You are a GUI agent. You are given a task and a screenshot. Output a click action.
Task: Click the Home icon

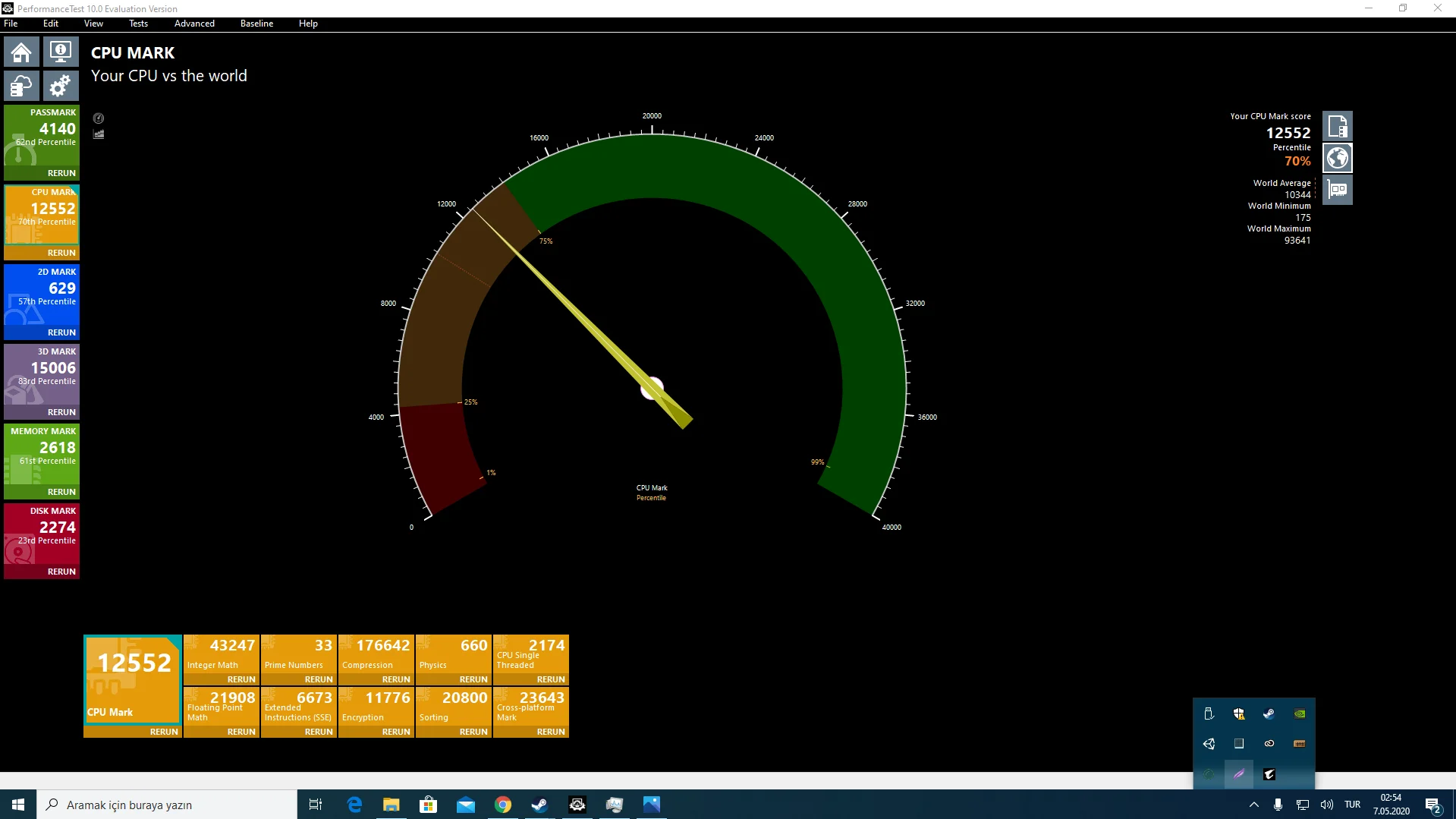pos(21,52)
